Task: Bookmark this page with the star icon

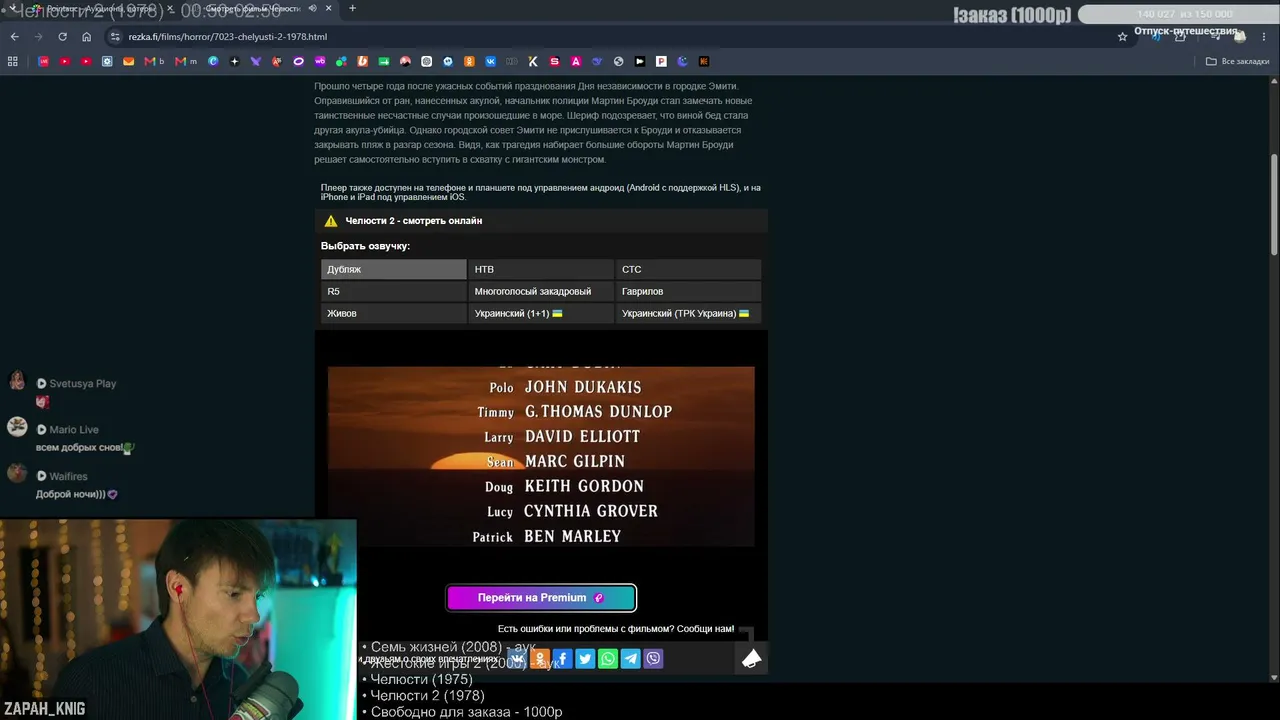Action: coord(1122,37)
